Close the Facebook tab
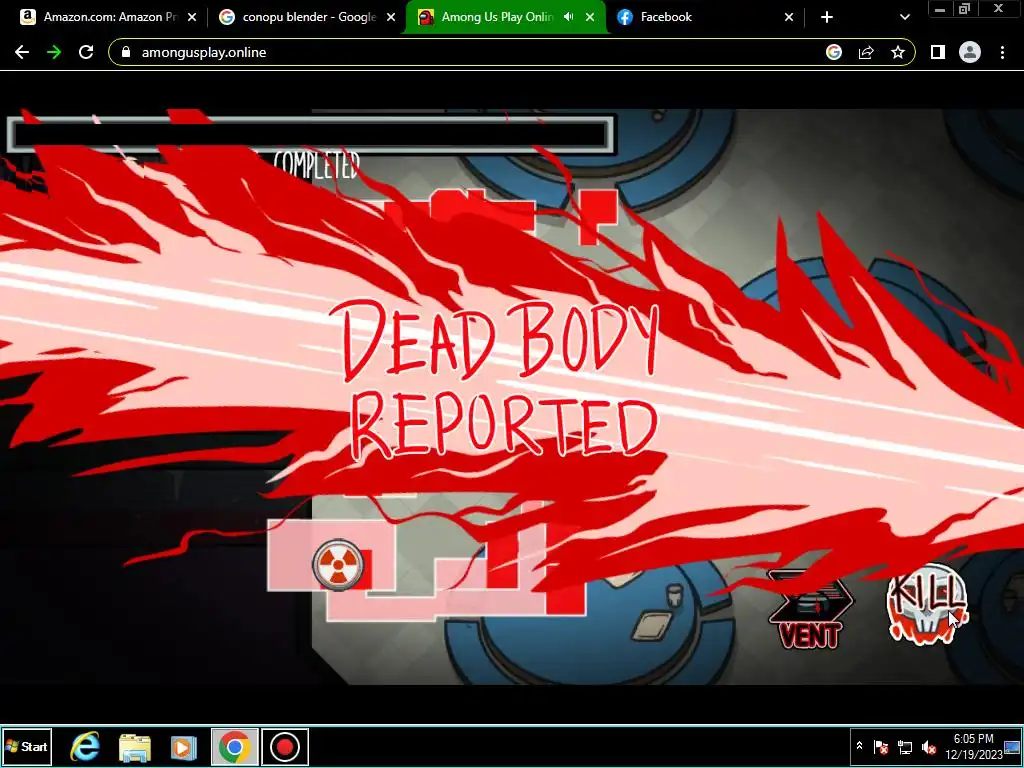Viewport: 1024px width, 768px height. click(x=789, y=18)
